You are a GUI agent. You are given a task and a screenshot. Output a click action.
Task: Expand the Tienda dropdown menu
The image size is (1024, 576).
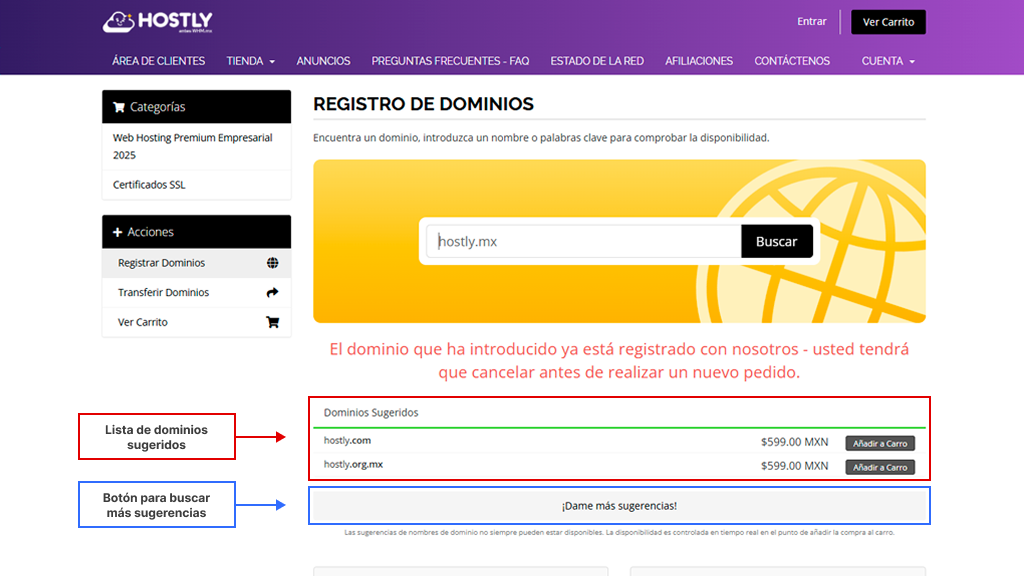(x=250, y=61)
